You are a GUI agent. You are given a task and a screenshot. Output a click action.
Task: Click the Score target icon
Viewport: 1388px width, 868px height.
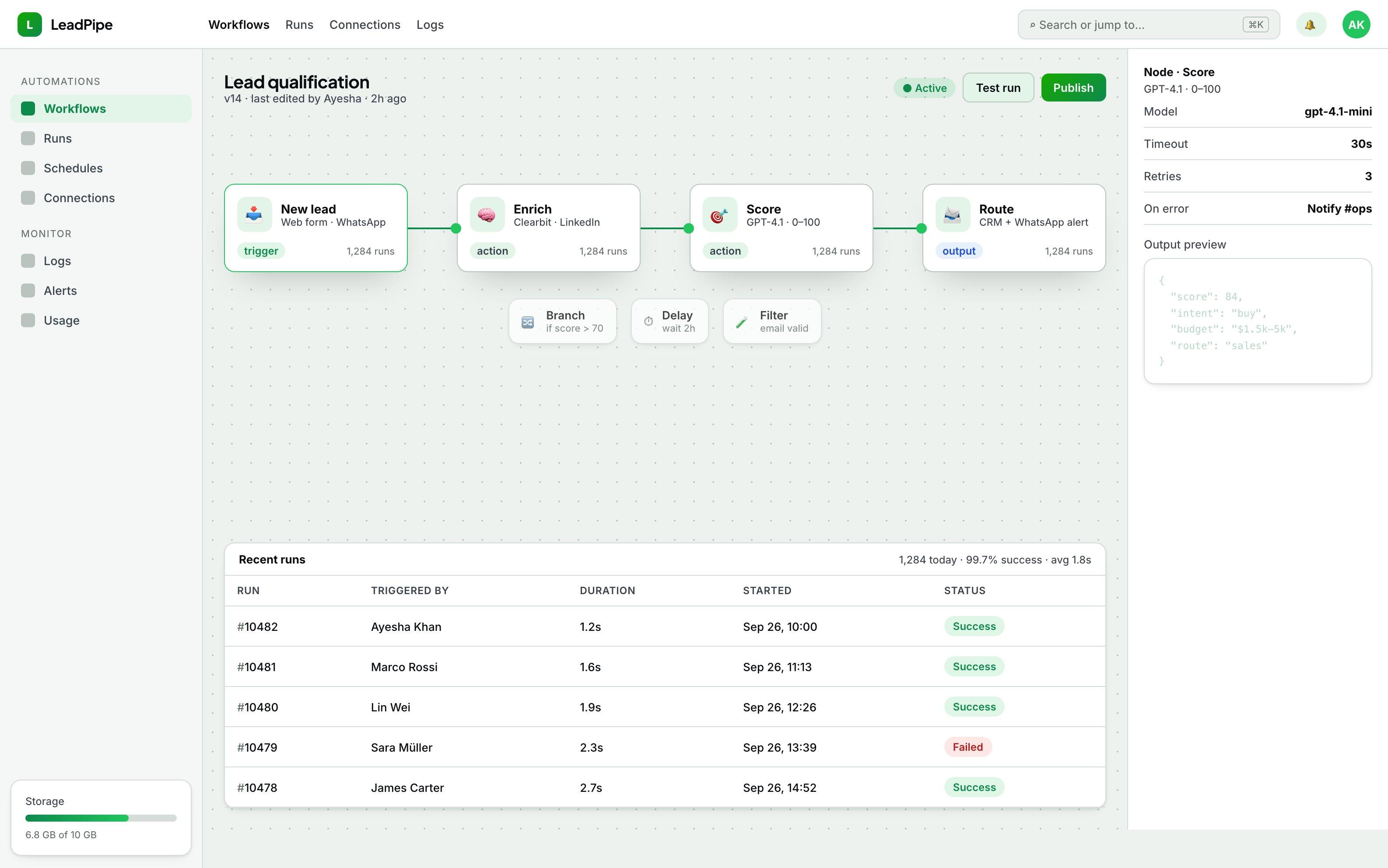[720, 215]
